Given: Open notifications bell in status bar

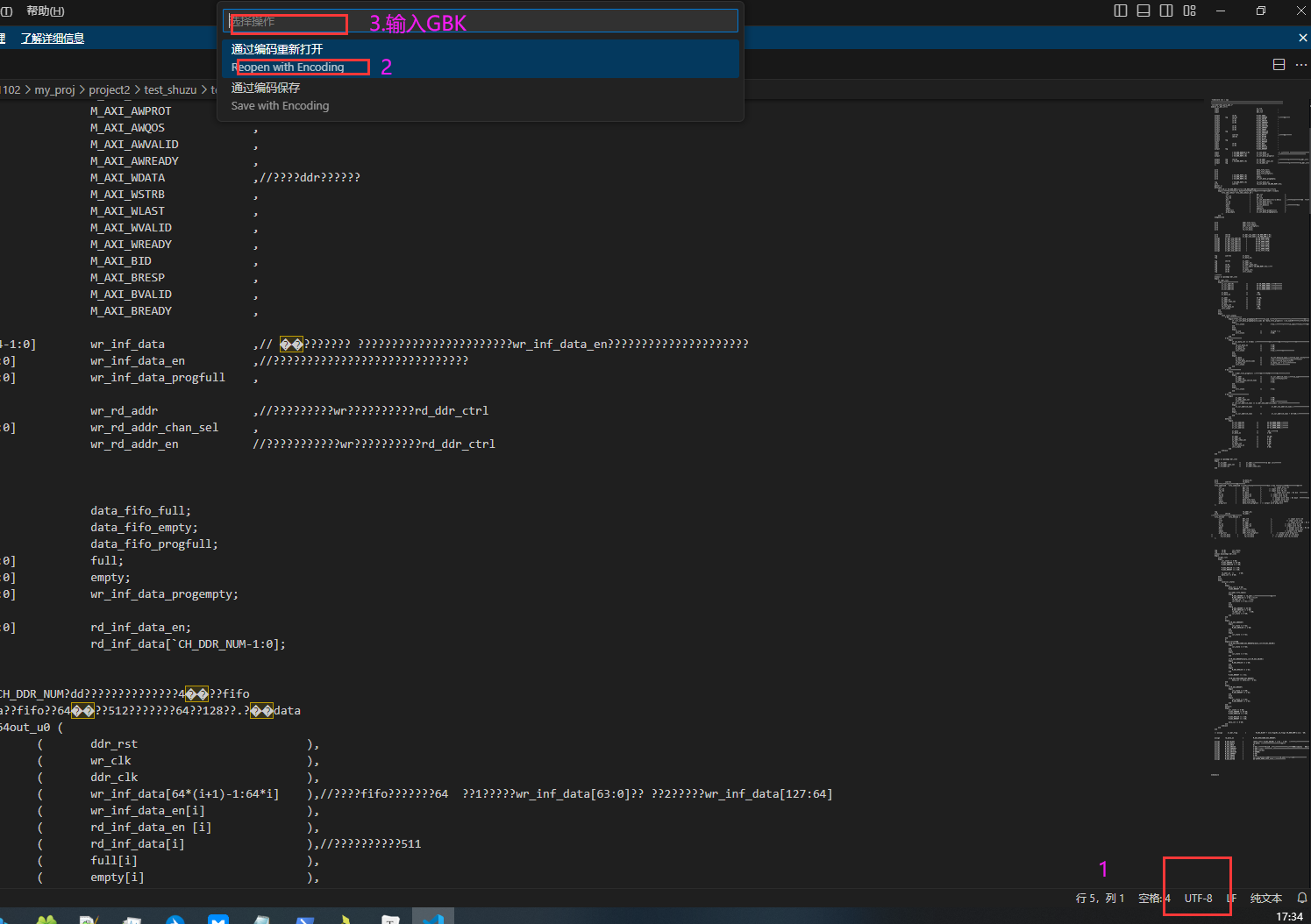Looking at the screenshot, I should tap(1302, 898).
